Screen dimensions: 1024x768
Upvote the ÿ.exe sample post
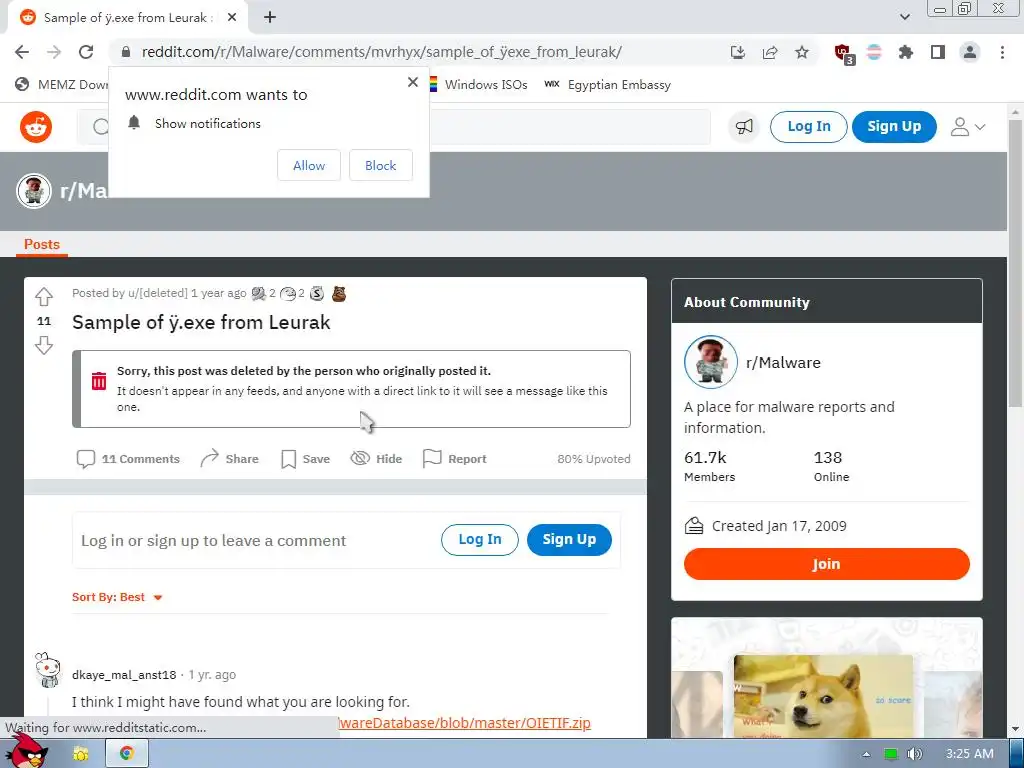[x=44, y=296]
